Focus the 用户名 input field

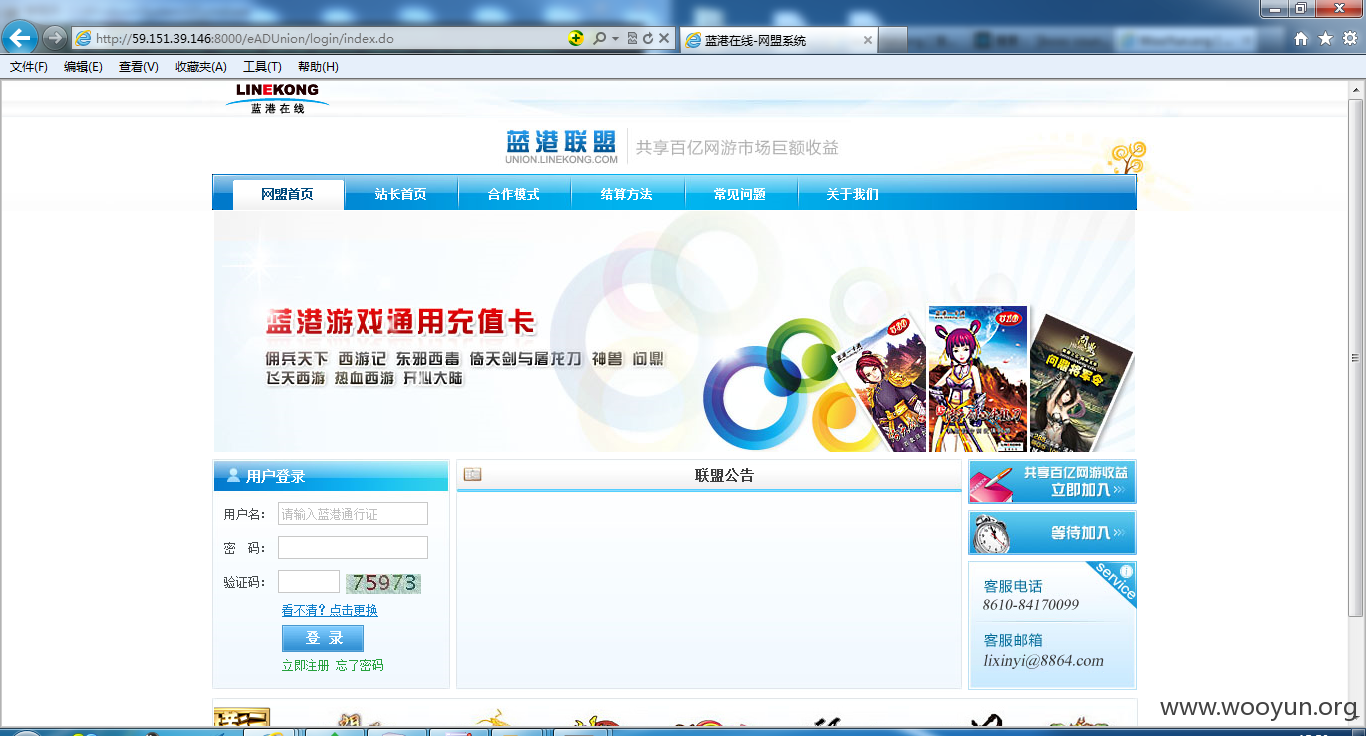[x=352, y=514]
